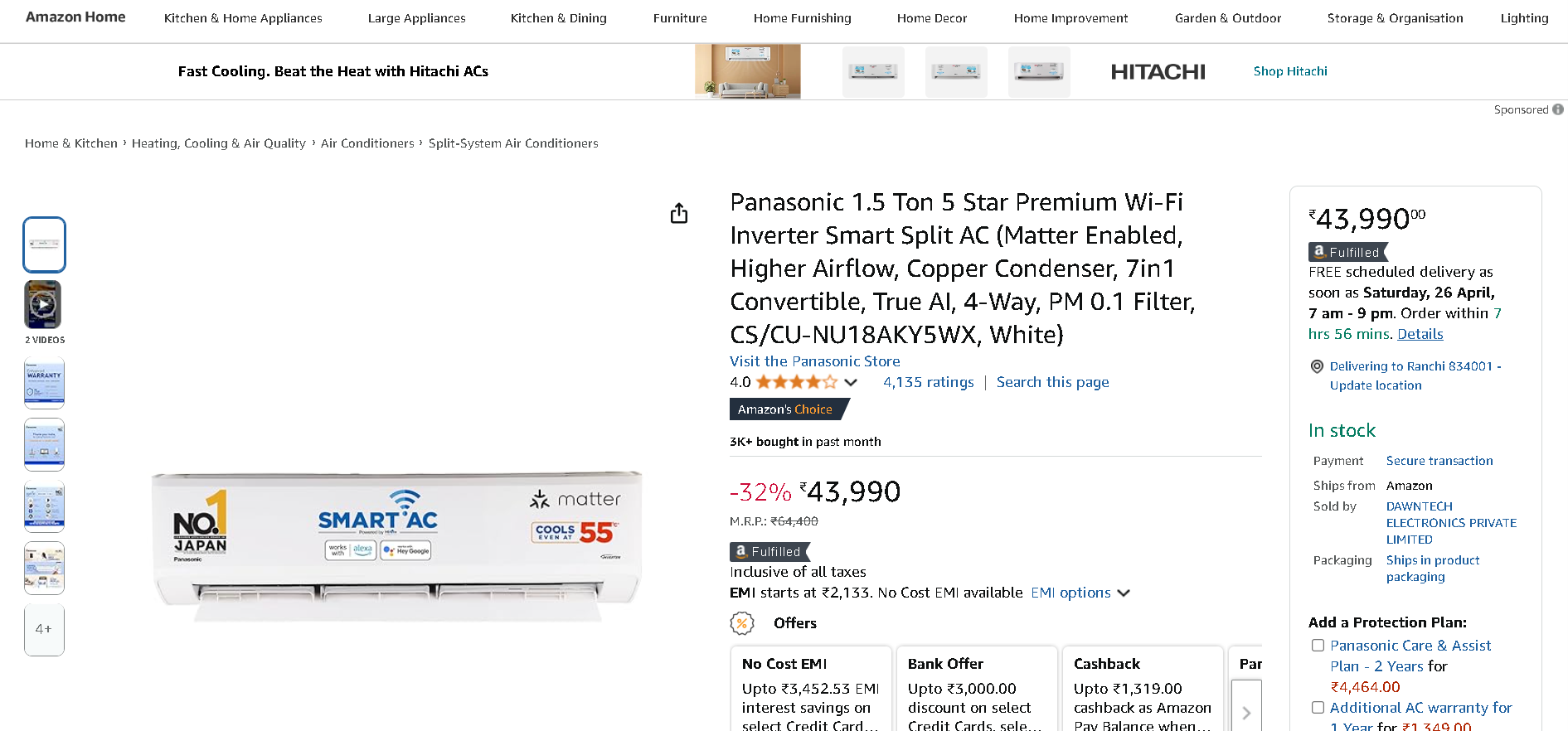Click the Shop Hitachi link
The image size is (1568, 731).
1289,71
